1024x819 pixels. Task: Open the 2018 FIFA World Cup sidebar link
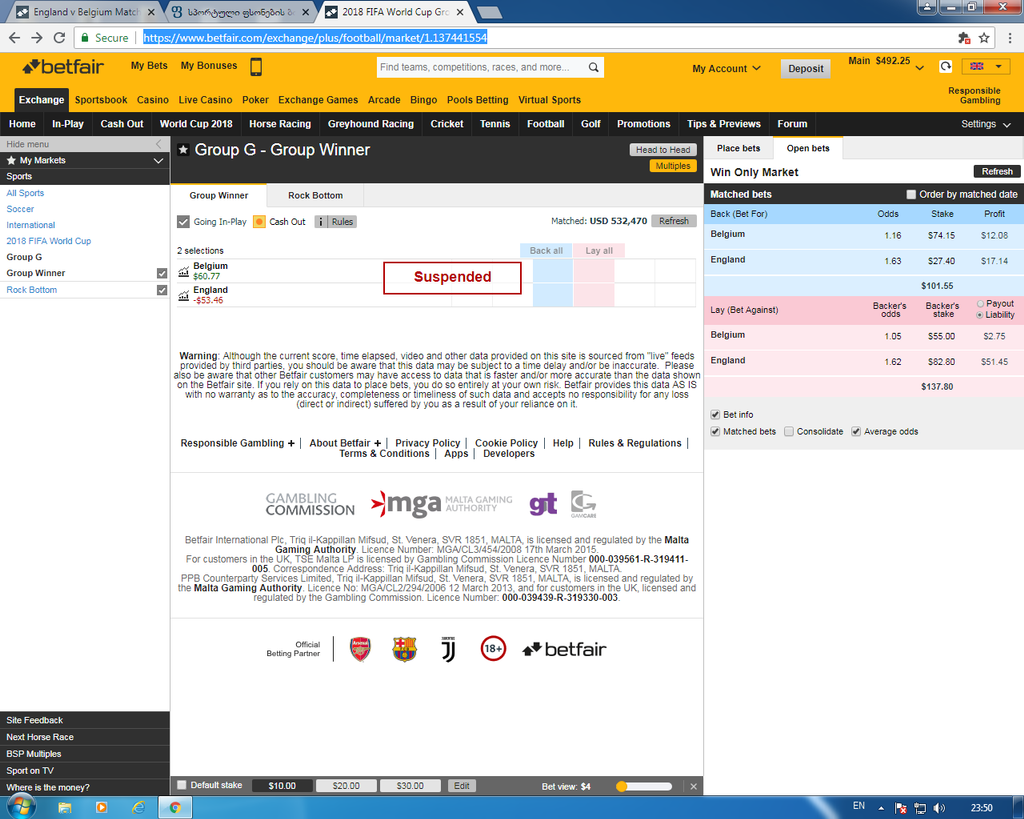pos(49,241)
